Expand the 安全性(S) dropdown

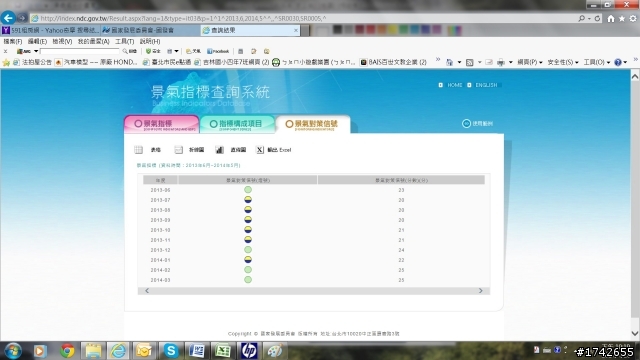point(563,62)
